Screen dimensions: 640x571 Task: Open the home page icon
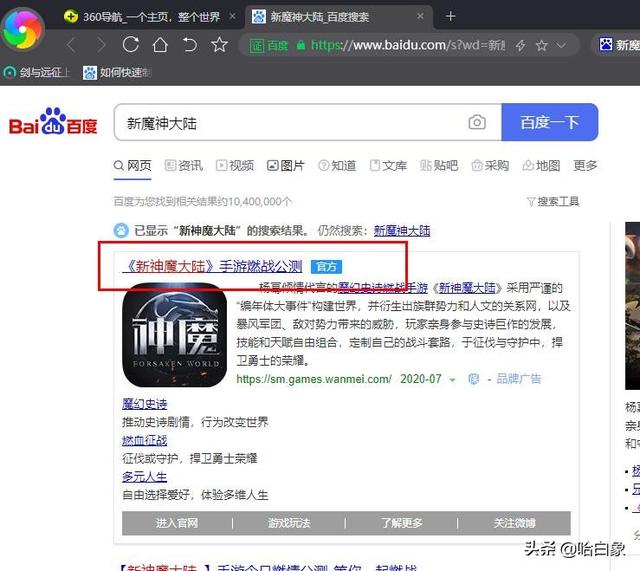tap(160, 44)
